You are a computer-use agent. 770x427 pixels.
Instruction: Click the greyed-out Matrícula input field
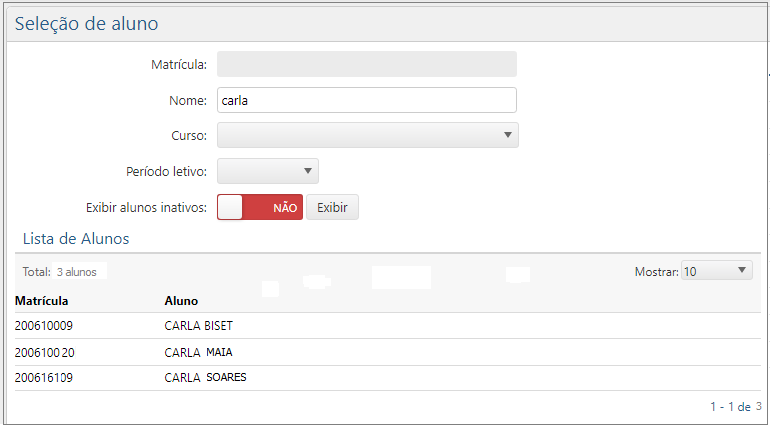point(366,65)
